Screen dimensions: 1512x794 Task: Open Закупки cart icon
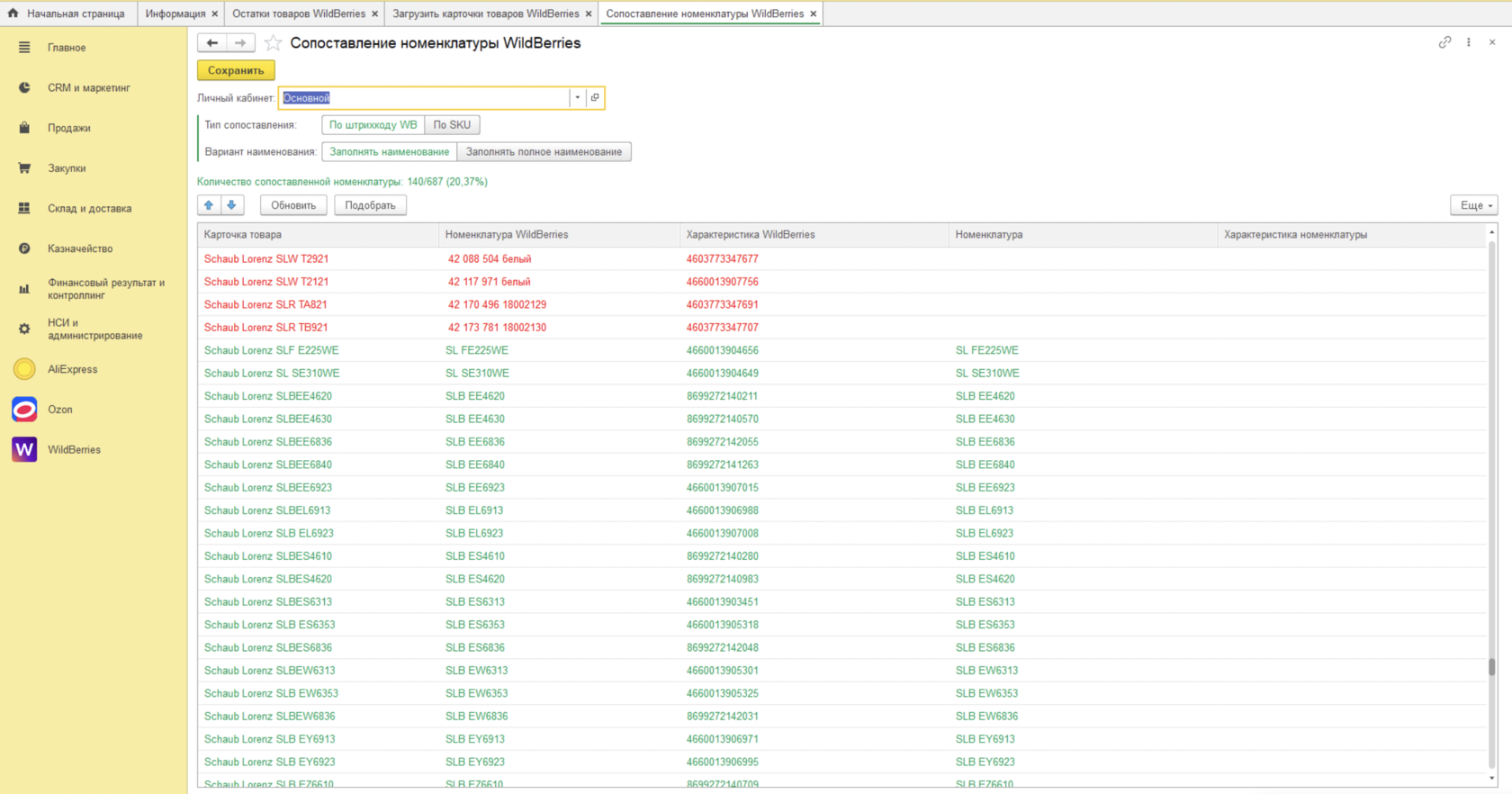24,168
